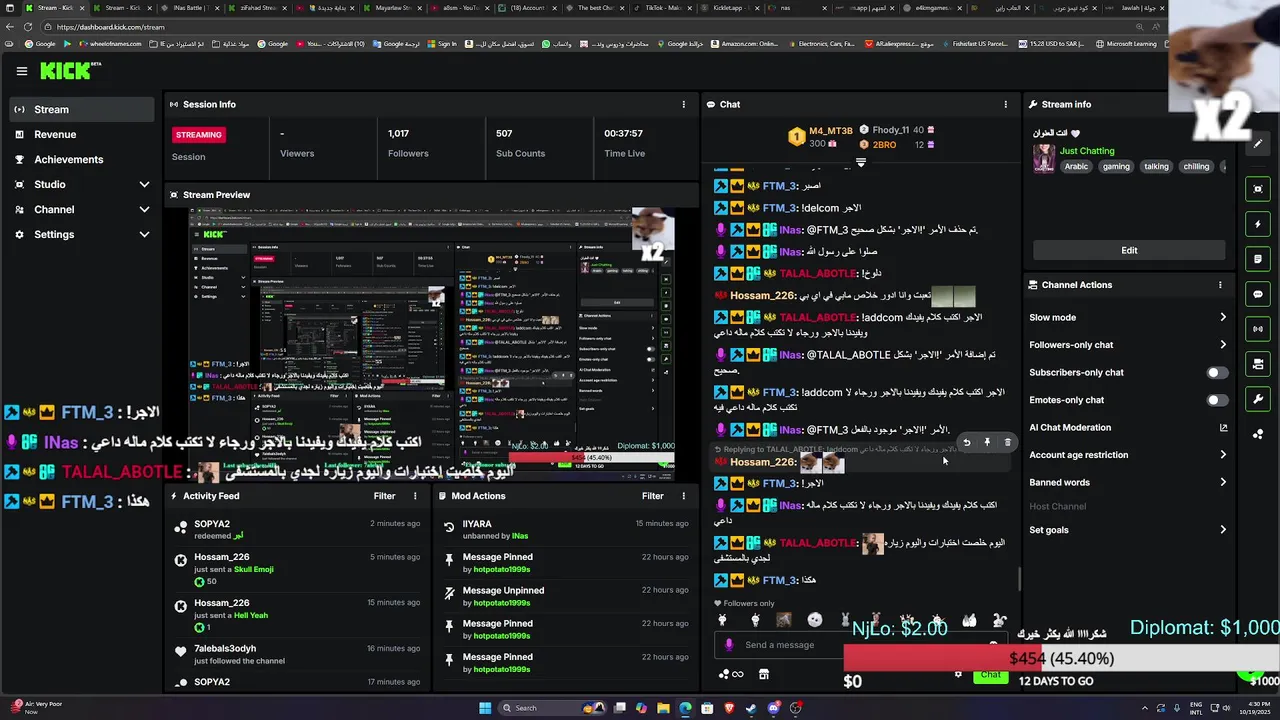
Task: Toggle the broadcast signal widget icon
Action: point(1258,329)
